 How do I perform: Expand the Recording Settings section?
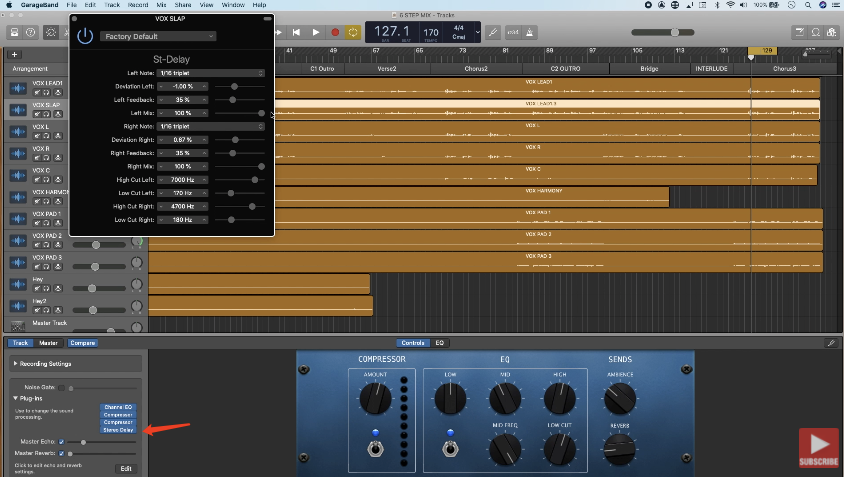tap(15, 364)
